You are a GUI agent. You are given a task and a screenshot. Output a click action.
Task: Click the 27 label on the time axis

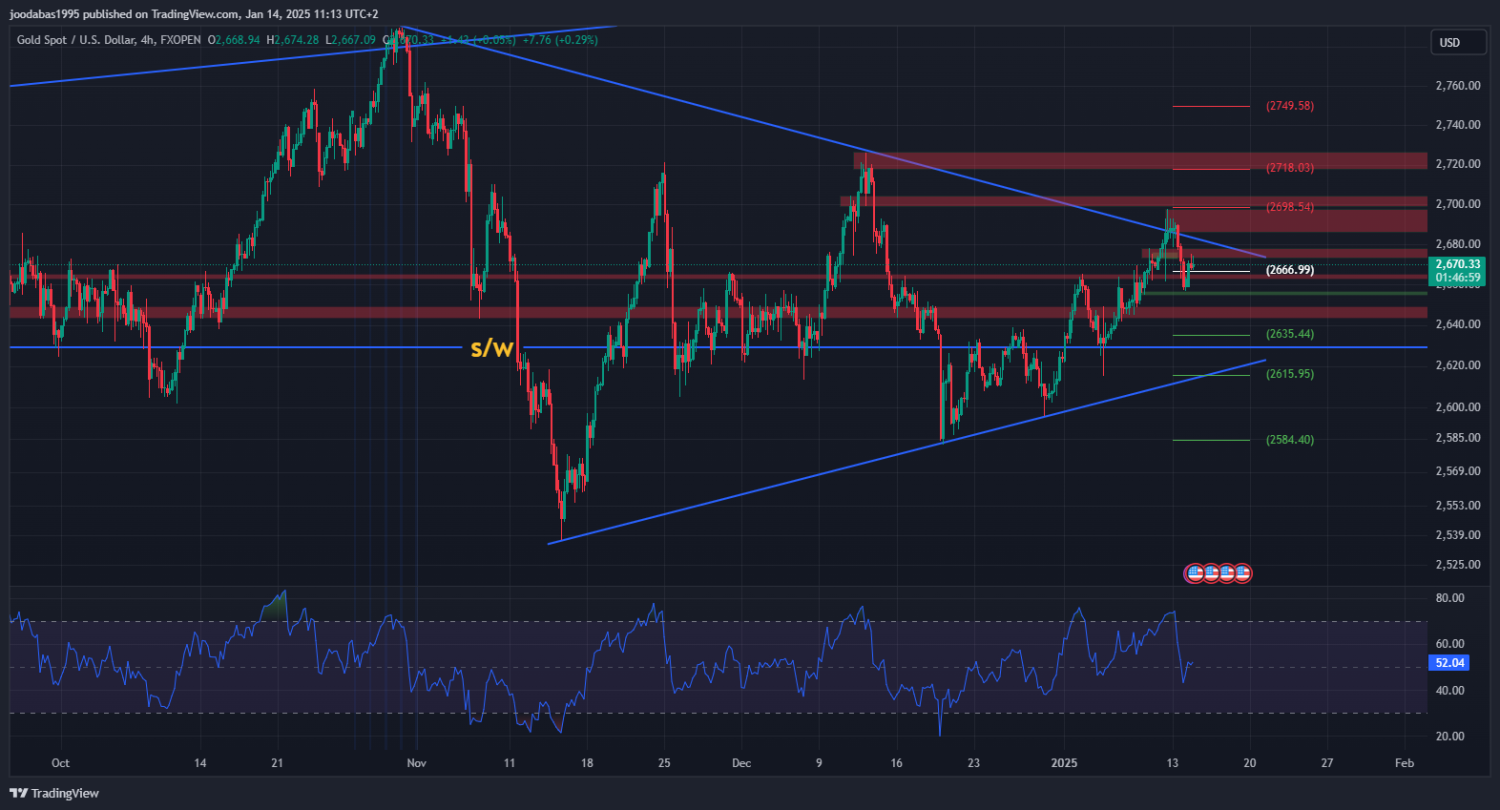pos(1327,762)
